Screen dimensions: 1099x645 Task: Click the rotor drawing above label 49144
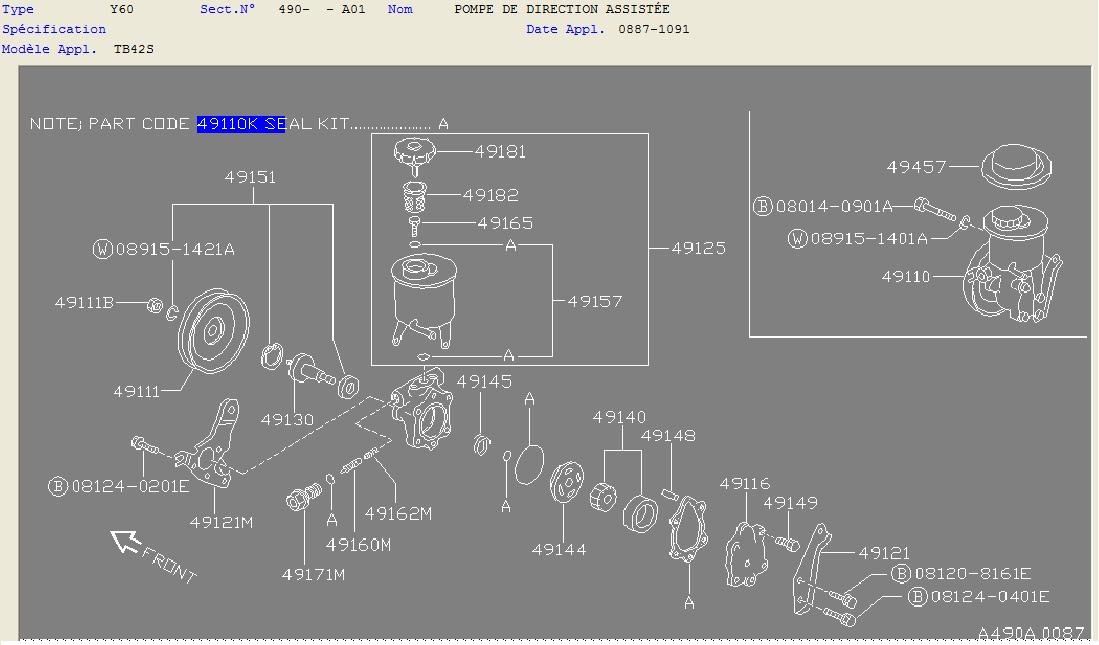(567, 481)
